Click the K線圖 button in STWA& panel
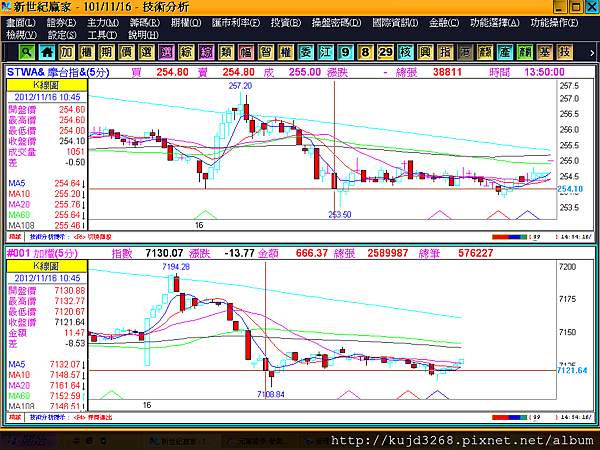 pos(47,85)
